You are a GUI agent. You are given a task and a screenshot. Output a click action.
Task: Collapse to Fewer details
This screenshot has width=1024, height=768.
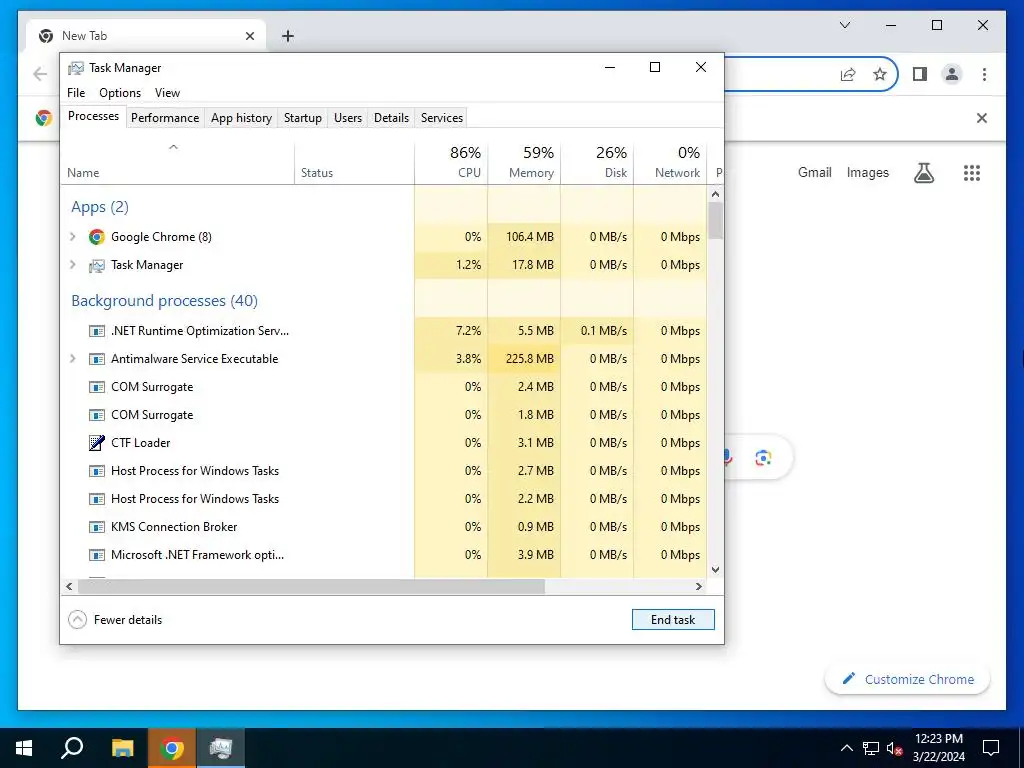click(x=116, y=620)
